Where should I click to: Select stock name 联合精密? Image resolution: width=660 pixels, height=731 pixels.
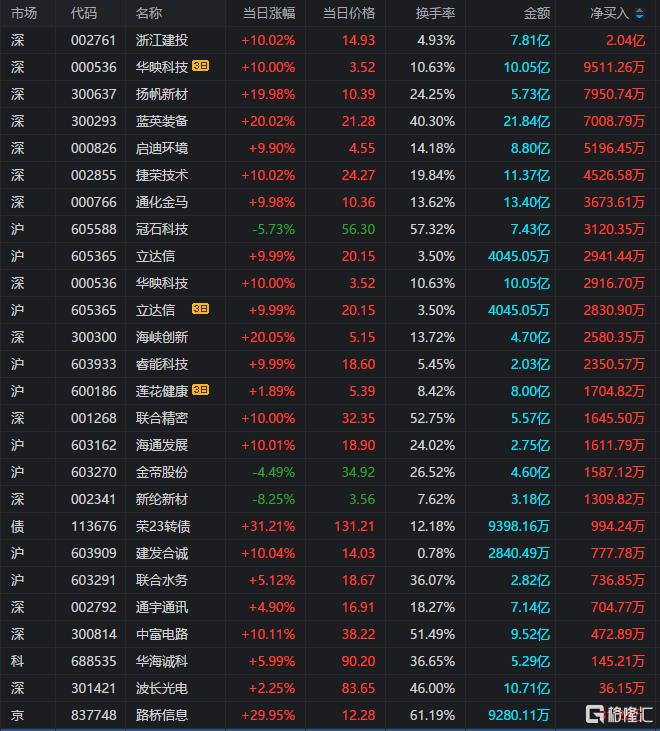pos(162,419)
